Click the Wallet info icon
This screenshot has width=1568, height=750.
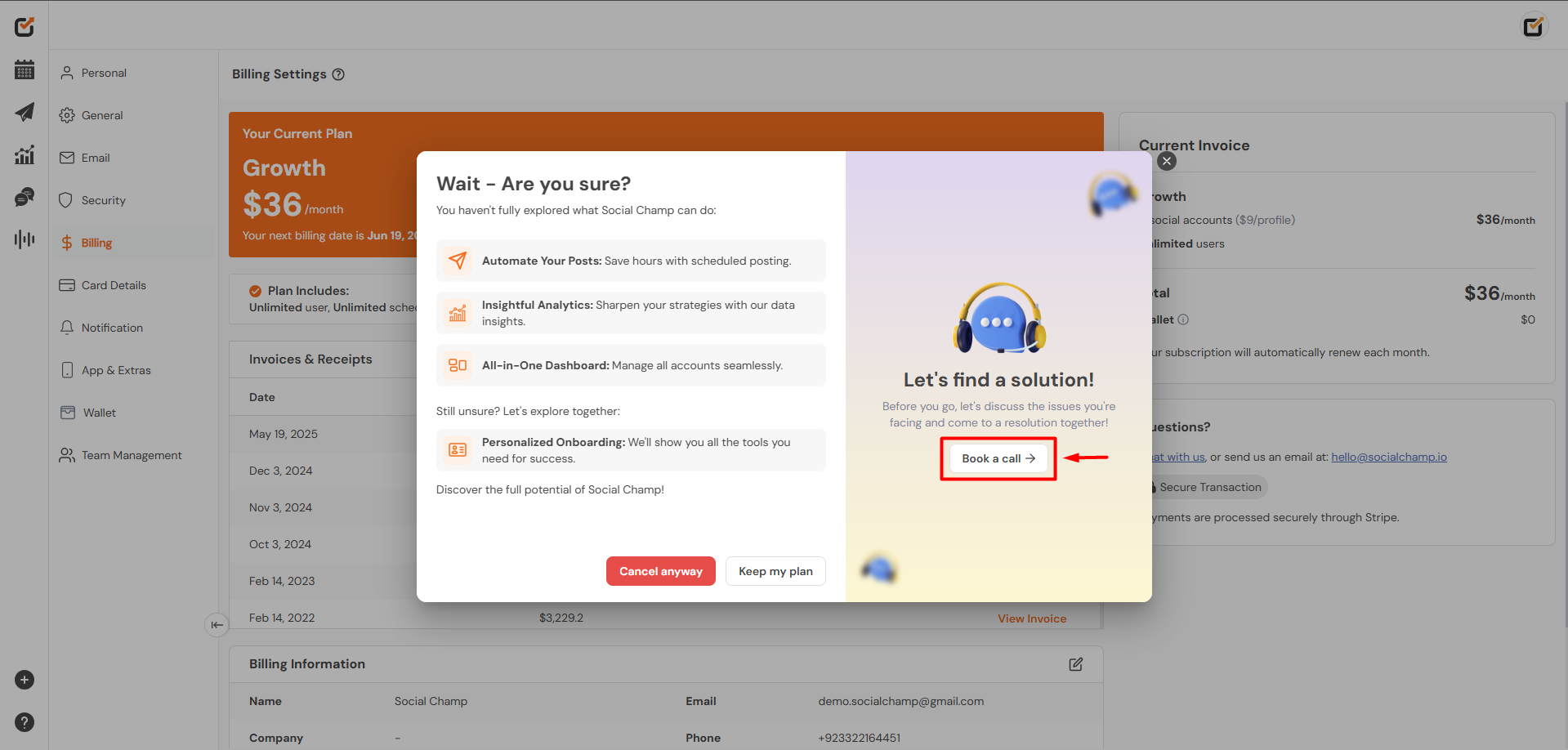click(1183, 319)
